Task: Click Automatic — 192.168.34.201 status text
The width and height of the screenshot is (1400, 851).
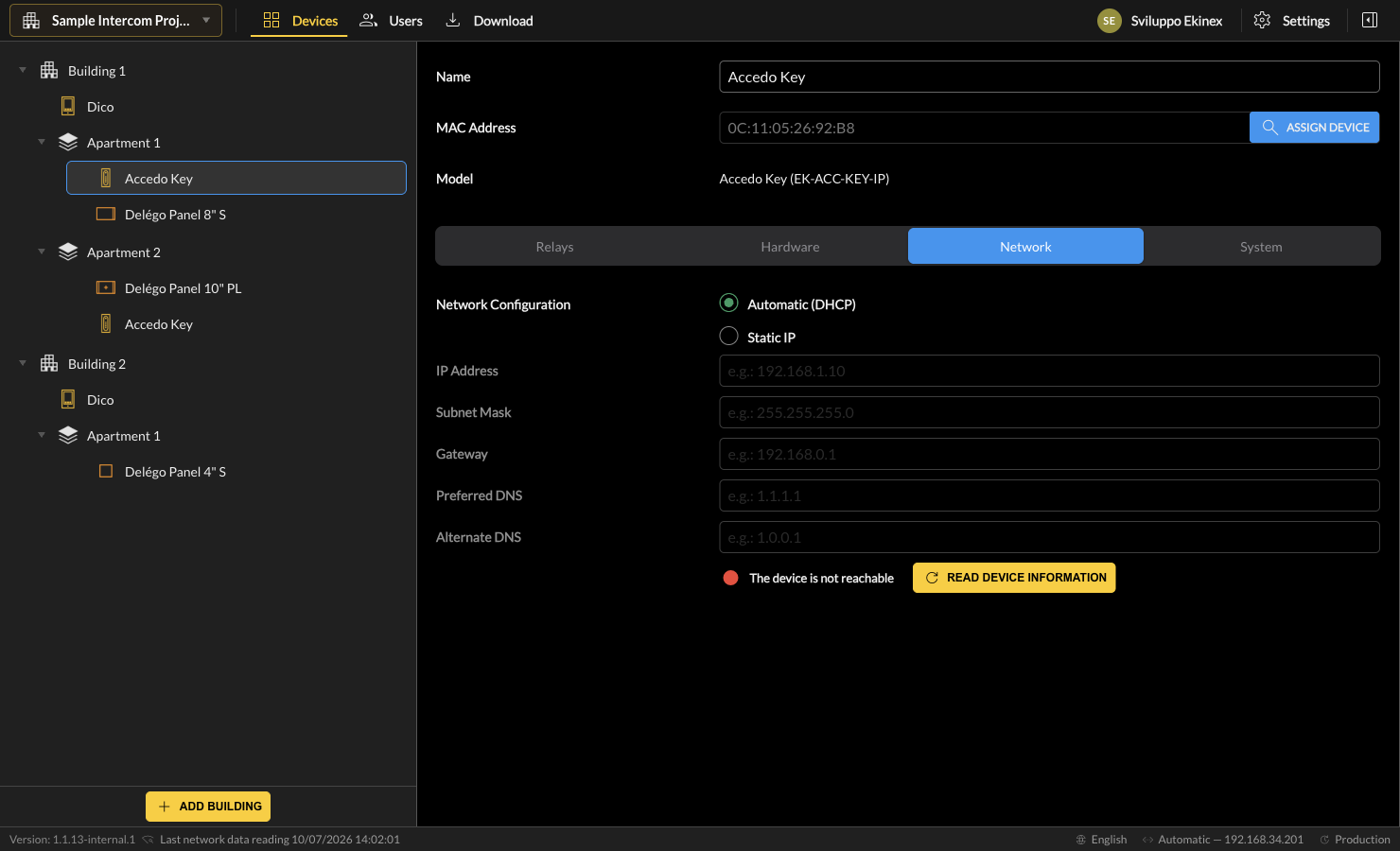Action: [x=1230, y=840]
